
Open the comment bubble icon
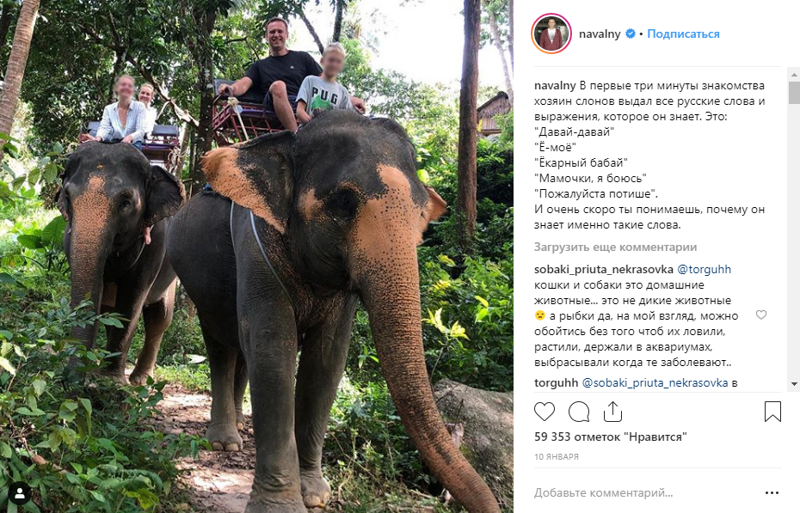[x=579, y=411]
